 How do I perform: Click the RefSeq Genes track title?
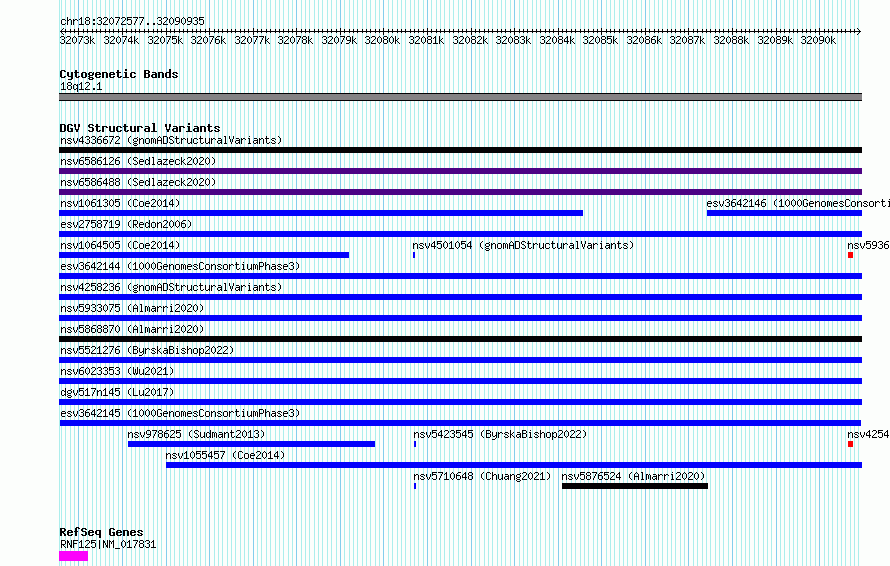(101, 532)
